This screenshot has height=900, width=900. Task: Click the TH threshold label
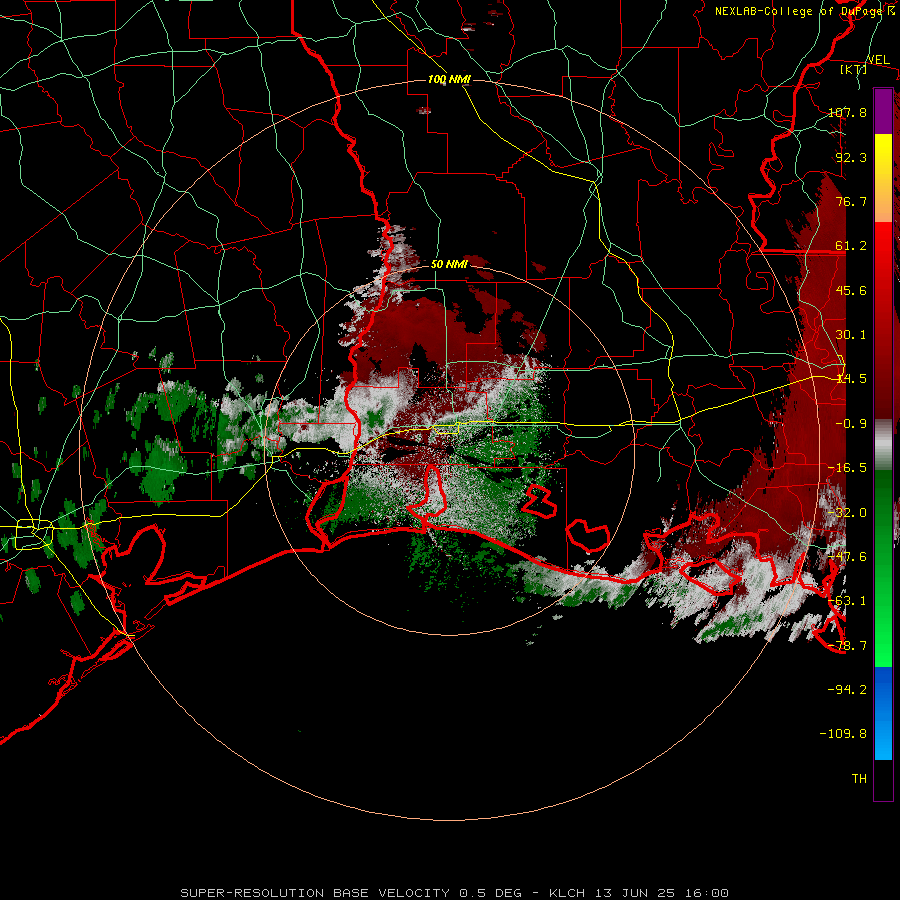tap(859, 779)
